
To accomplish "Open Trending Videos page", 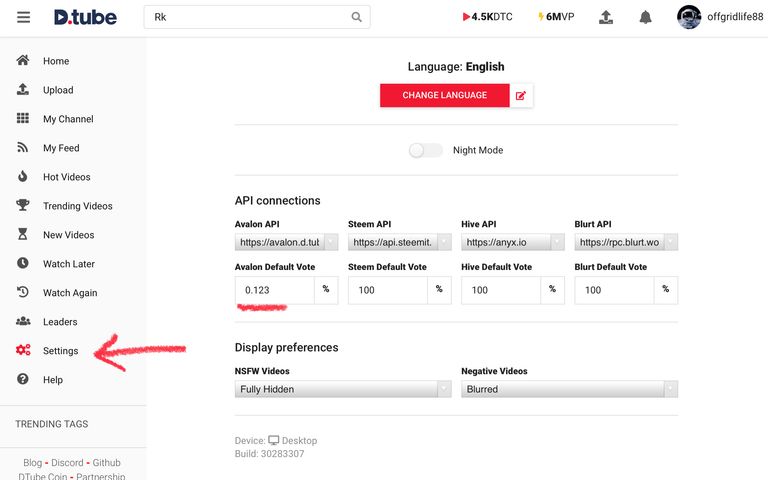I will [78, 206].
